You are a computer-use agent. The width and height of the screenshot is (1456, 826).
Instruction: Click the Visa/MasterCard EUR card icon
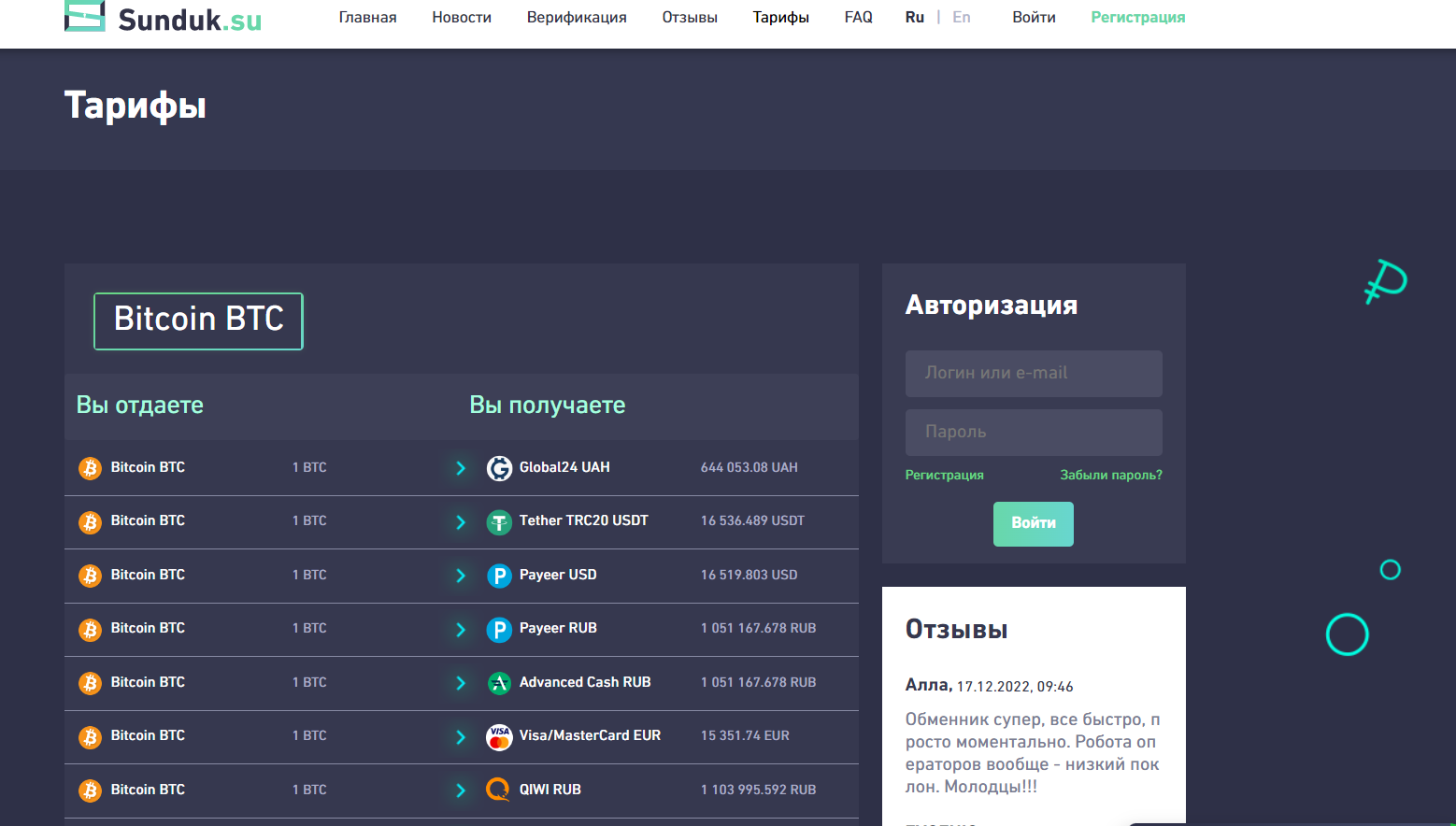pyautogui.click(x=499, y=736)
